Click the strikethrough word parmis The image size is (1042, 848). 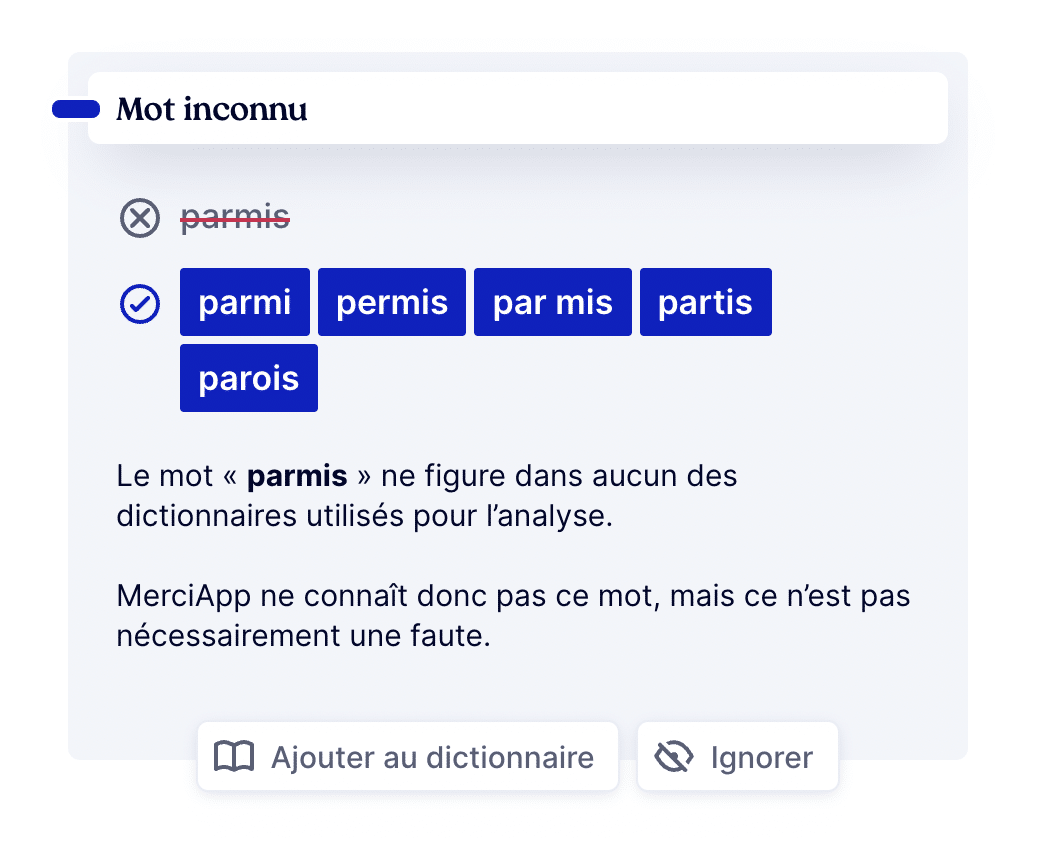pyautogui.click(x=235, y=218)
